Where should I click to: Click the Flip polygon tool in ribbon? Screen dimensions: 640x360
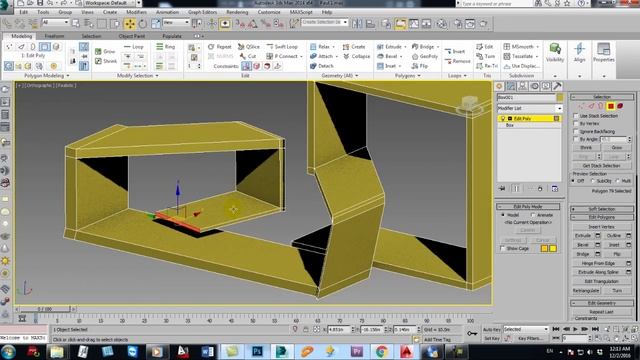[x=420, y=66]
